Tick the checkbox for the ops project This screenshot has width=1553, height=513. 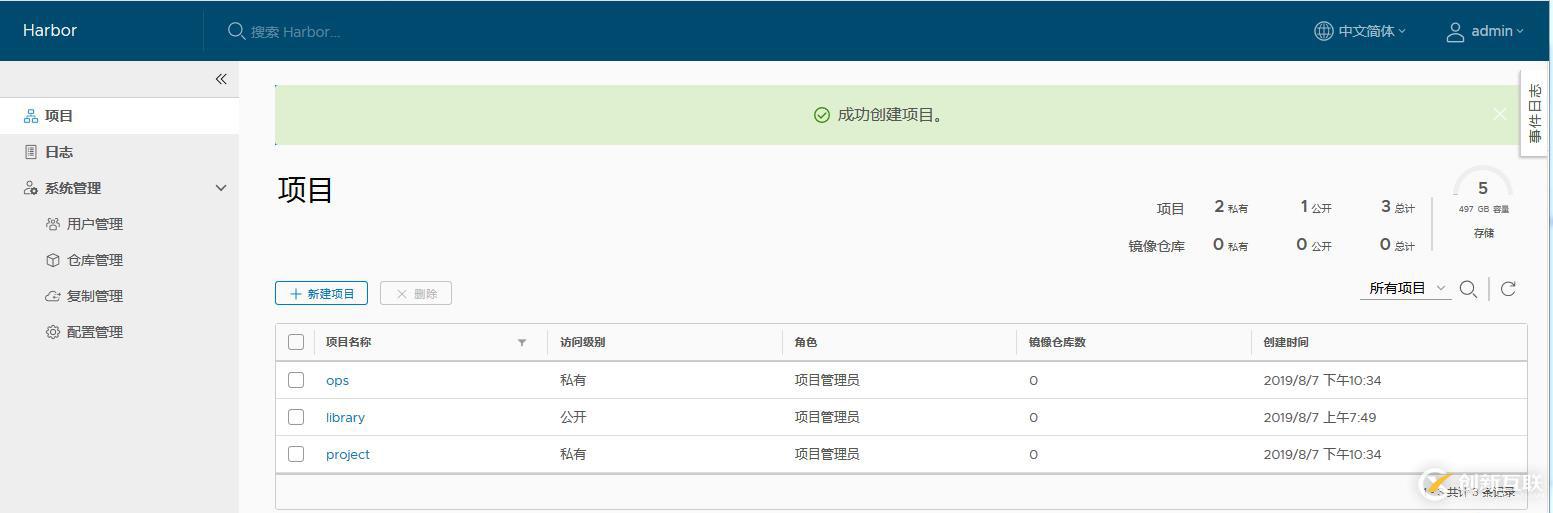[296, 380]
